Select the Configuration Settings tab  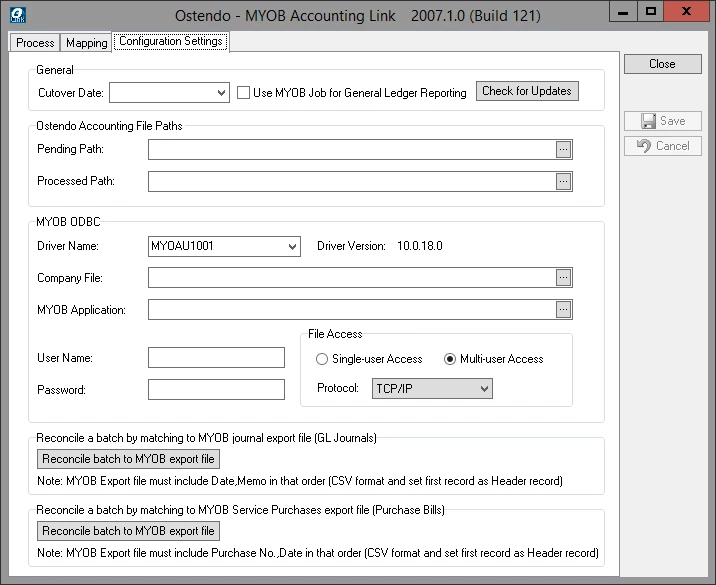point(171,41)
